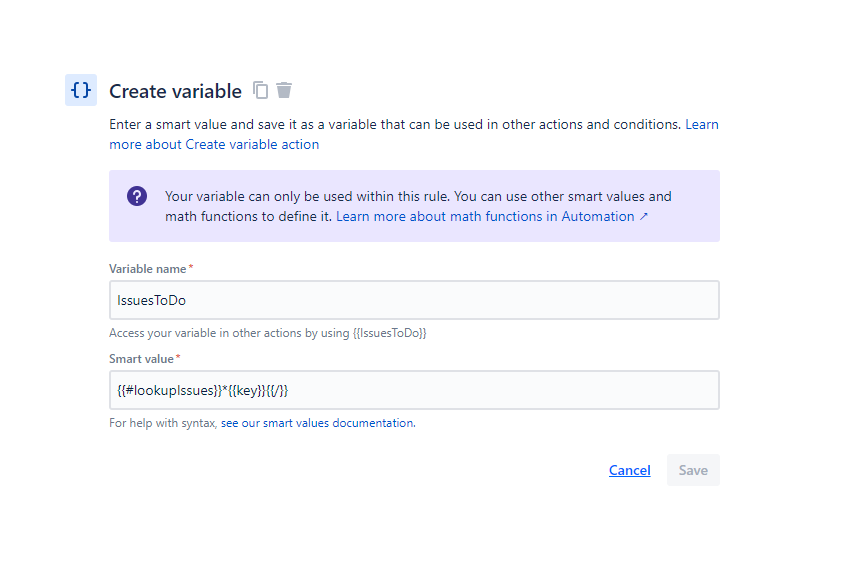The height and width of the screenshot is (568, 868).
Task: Select the "Create variable" heading text
Action: tap(175, 91)
